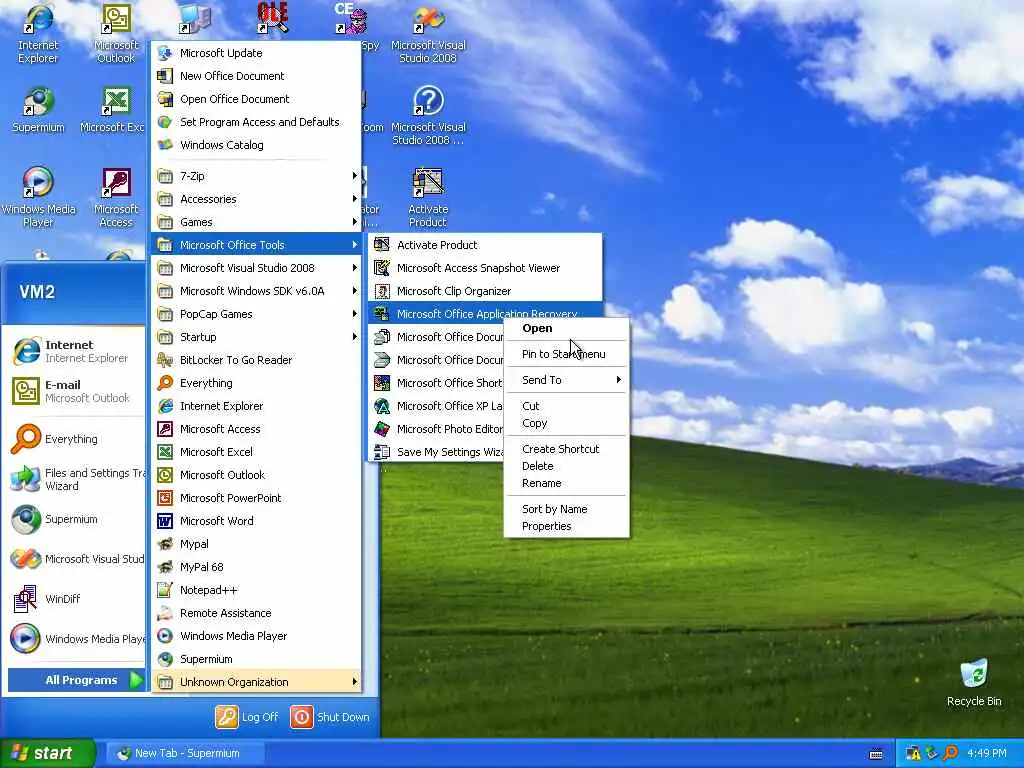The width and height of the screenshot is (1024, 768).
Task: Open Properties from context menu
Action: coord(566,526)
